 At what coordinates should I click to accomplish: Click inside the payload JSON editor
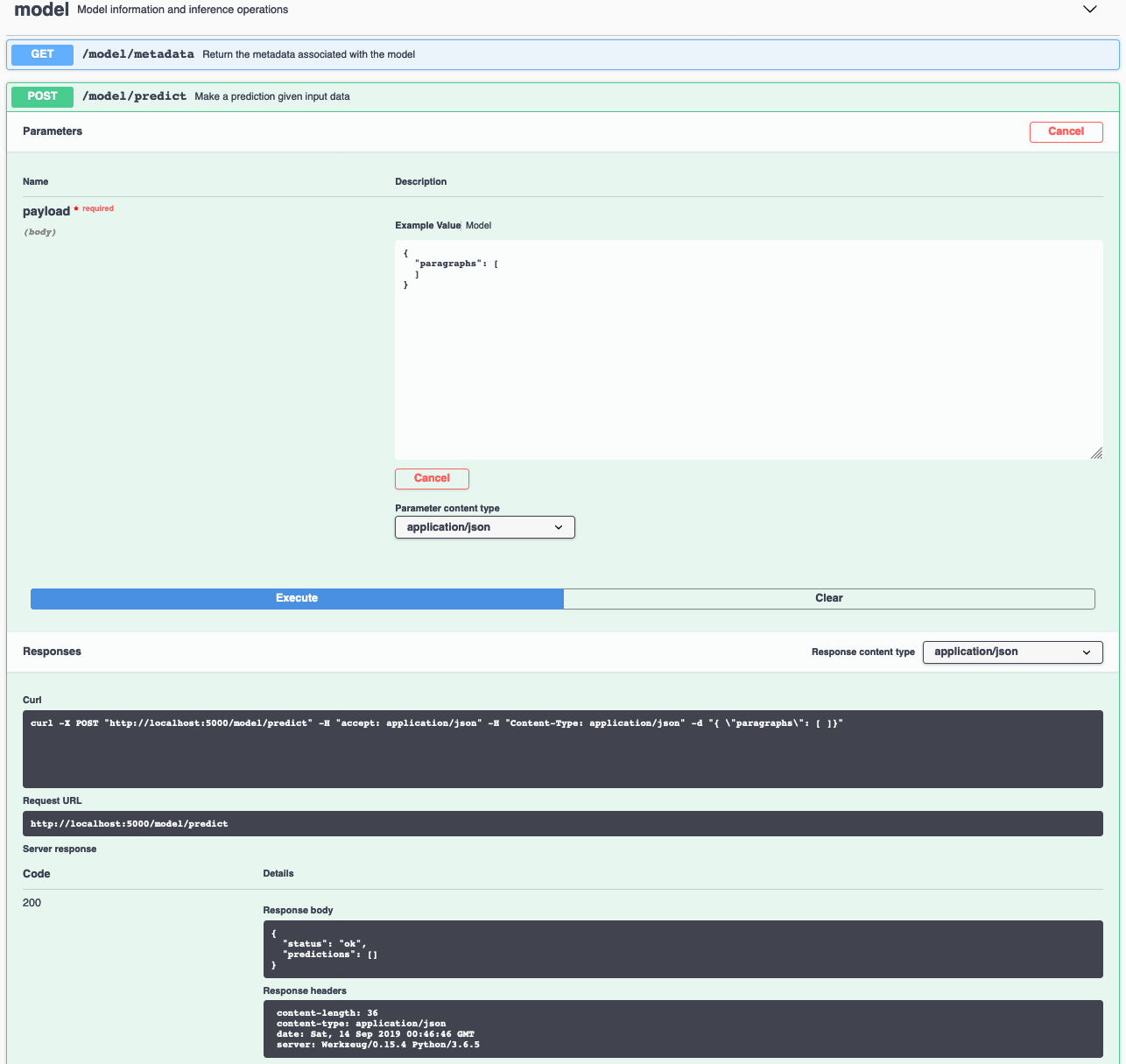[x=749, y=350]
